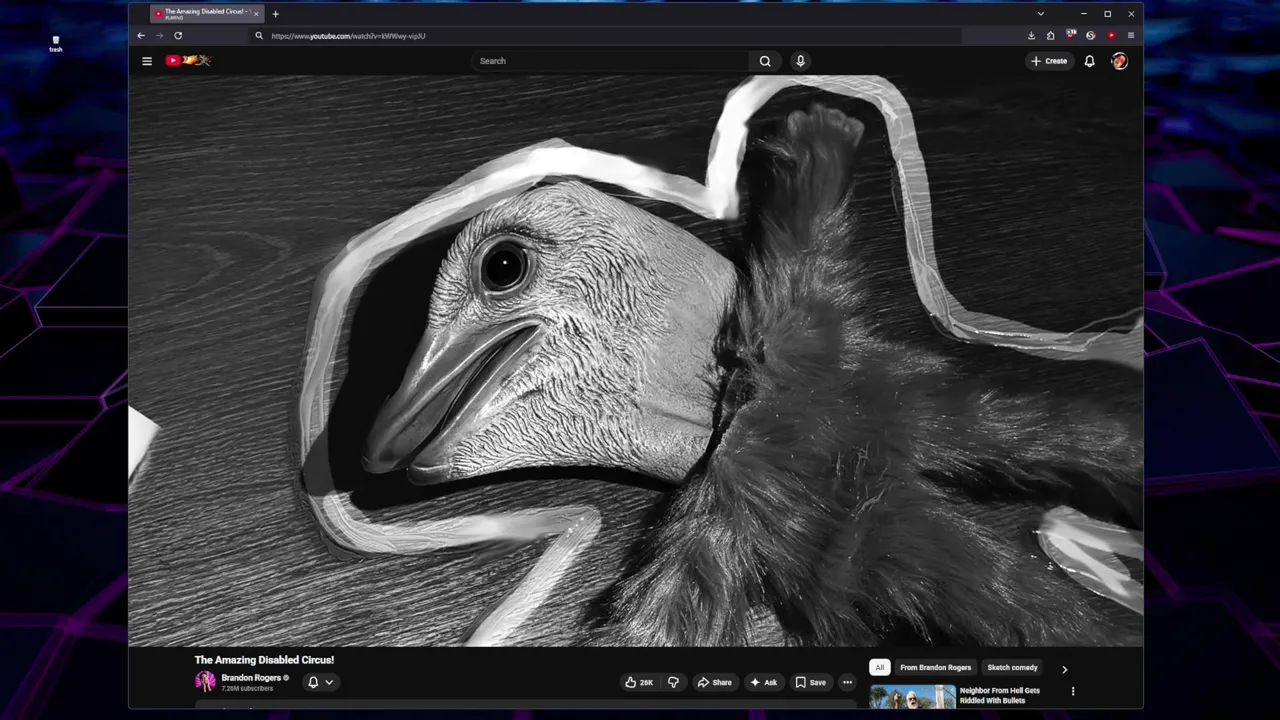Click the video player to pause
Viewport: 1280px width, 720px height.
click(636, 360)
